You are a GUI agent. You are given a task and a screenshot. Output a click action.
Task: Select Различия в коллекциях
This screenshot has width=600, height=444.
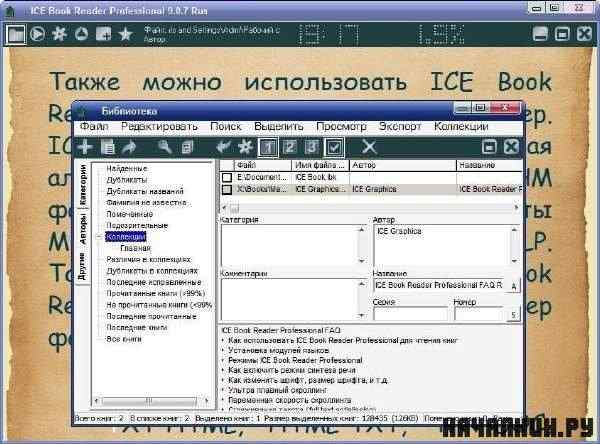click(148, 260)
